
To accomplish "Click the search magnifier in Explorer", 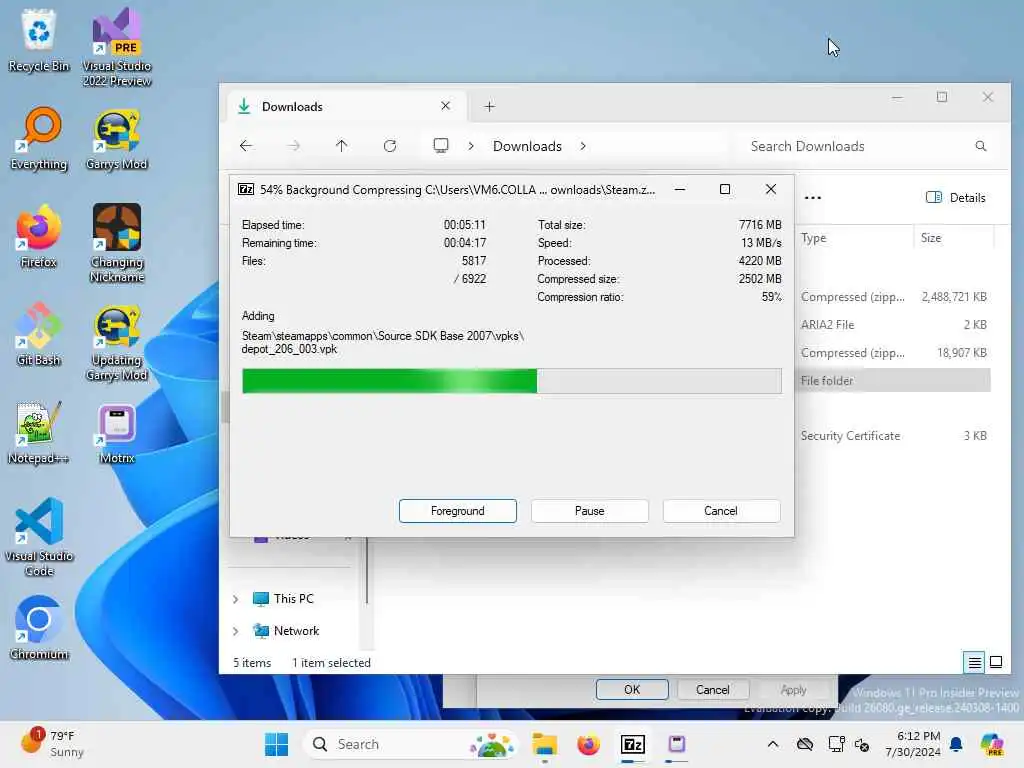I will point(981,146).
